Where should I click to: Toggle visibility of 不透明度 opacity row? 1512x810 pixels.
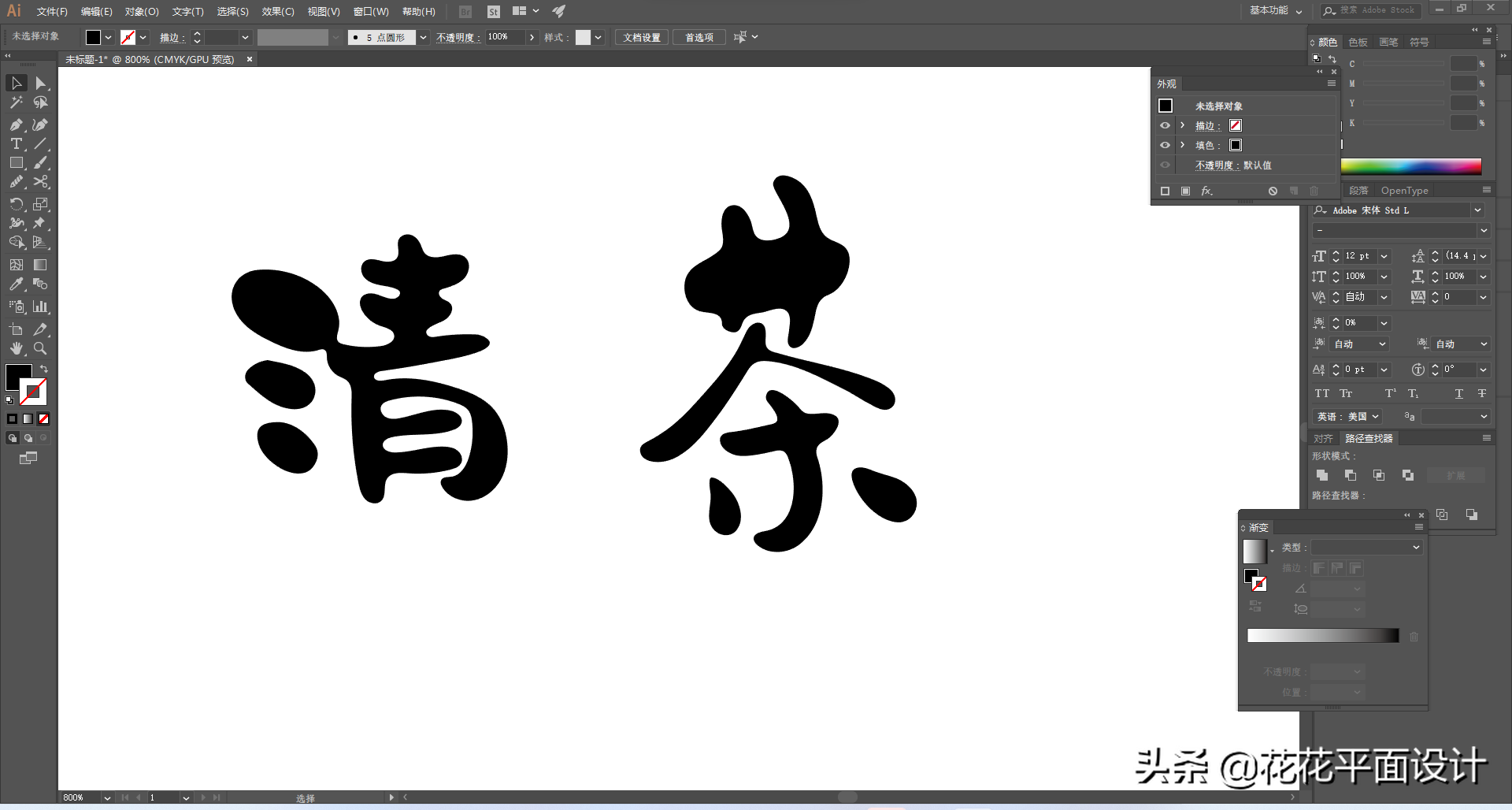[x=1165, y=165]
